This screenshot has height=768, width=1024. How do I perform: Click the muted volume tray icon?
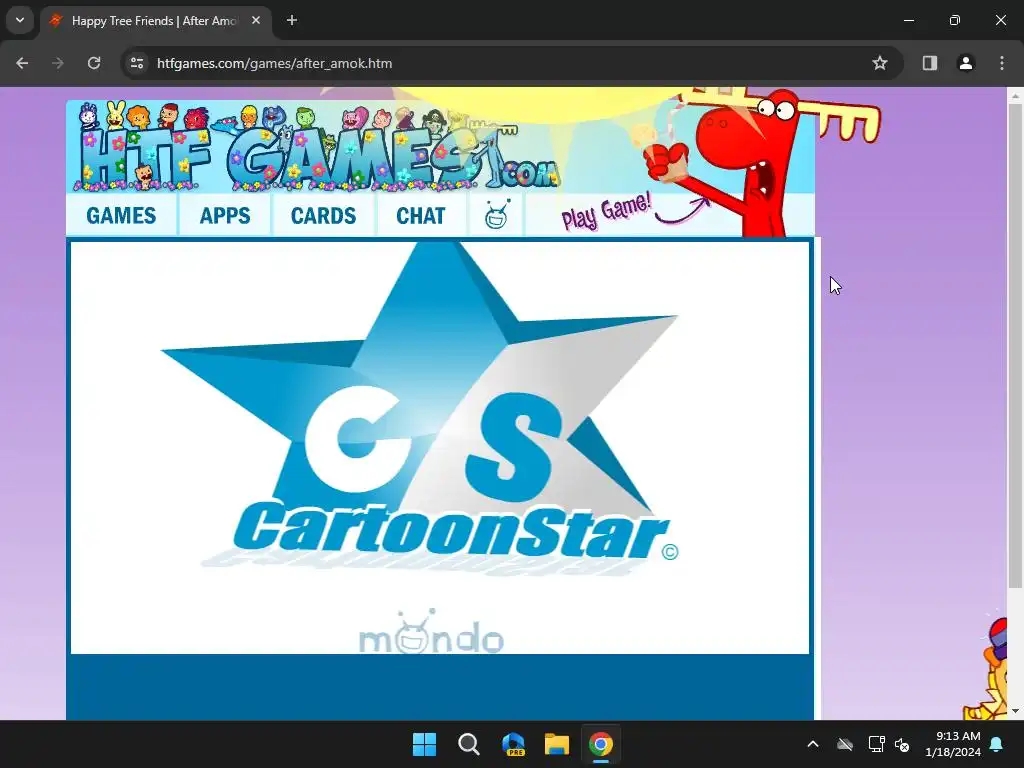click(902, 744)
